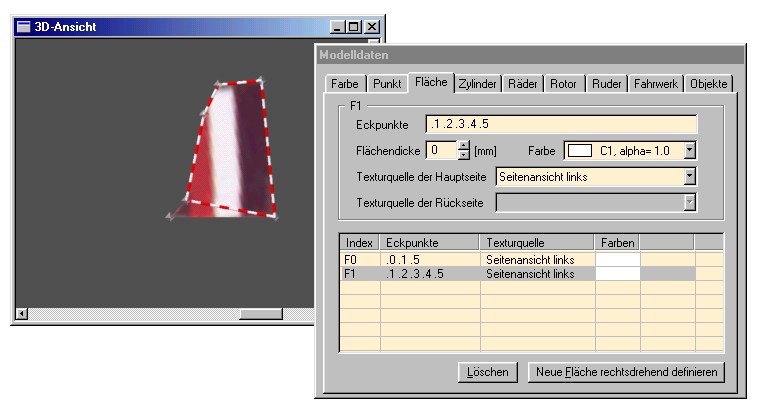The width and height of the screenshot is (758, 408).
Task: Click the 3D view horizontal scrollbar thumb
Action: click(261, 314)
